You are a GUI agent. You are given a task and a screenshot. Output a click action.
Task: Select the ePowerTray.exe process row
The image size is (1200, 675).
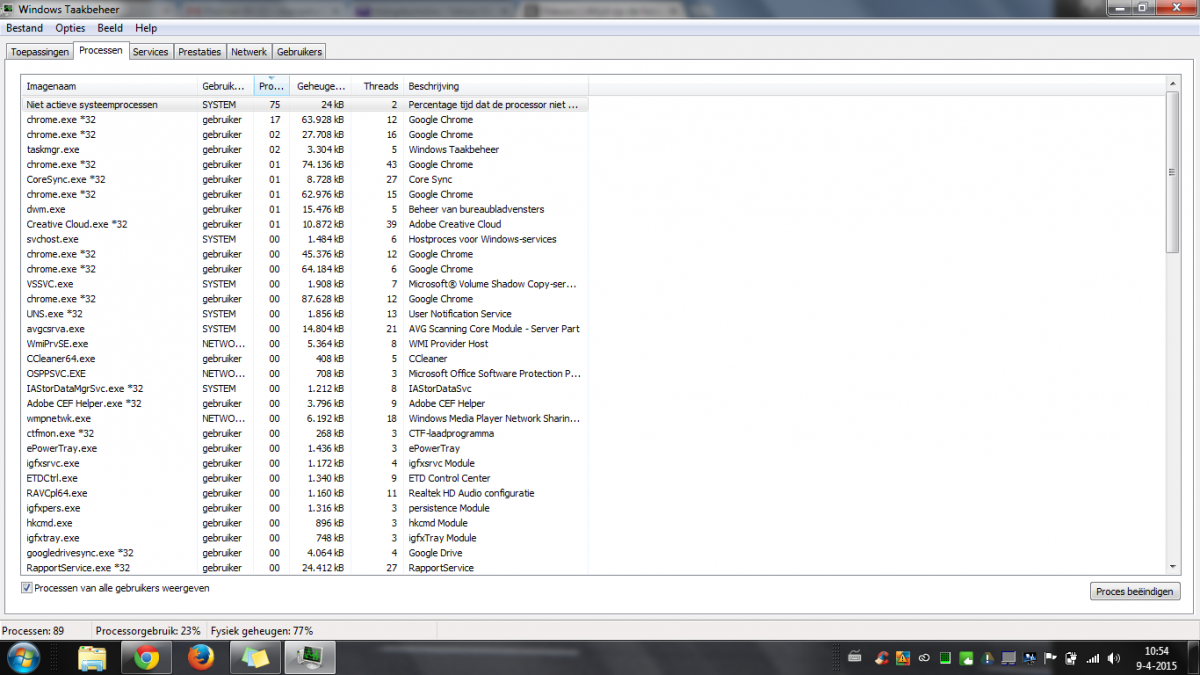[304, 448]
